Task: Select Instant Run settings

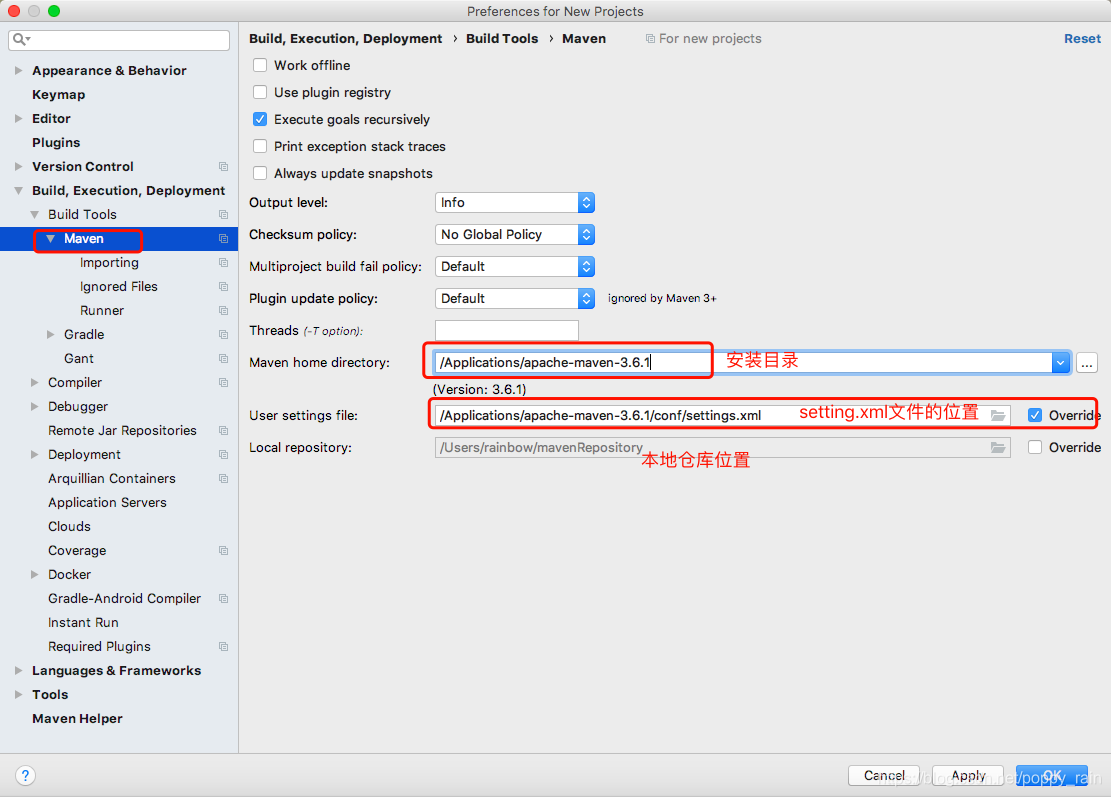Action: coord(83,623)
